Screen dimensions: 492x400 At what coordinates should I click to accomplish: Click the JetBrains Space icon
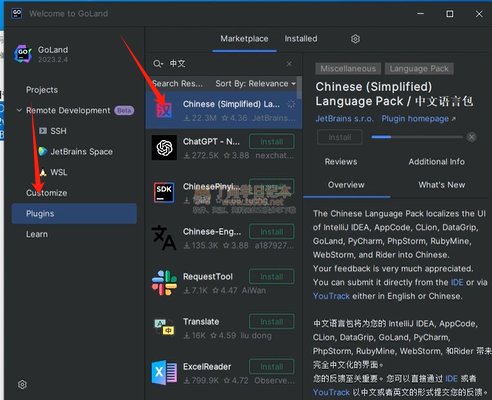point(43,152)
